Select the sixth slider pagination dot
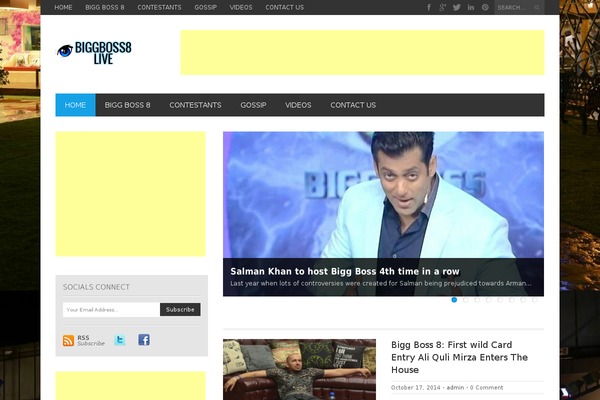Image resolution: width=600 pixels, height=400 pixels. click(512, 300)
